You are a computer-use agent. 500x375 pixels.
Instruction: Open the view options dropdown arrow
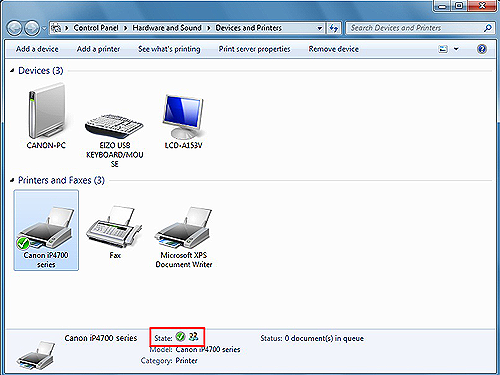[x=456, y=49]
